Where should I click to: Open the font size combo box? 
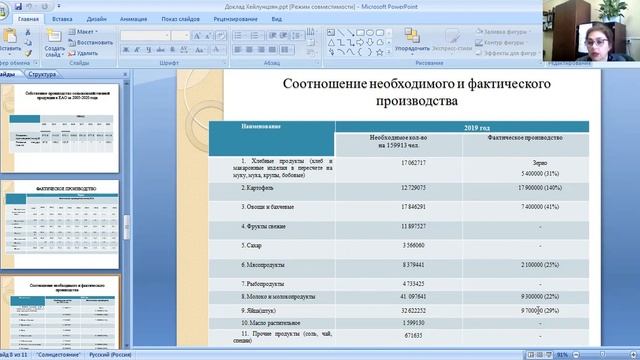coord(180,36)
